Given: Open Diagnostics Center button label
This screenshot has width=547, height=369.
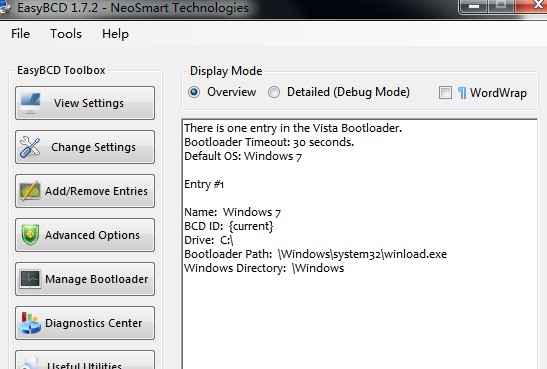Looking at the screenshot, I should tap(93, 323).
